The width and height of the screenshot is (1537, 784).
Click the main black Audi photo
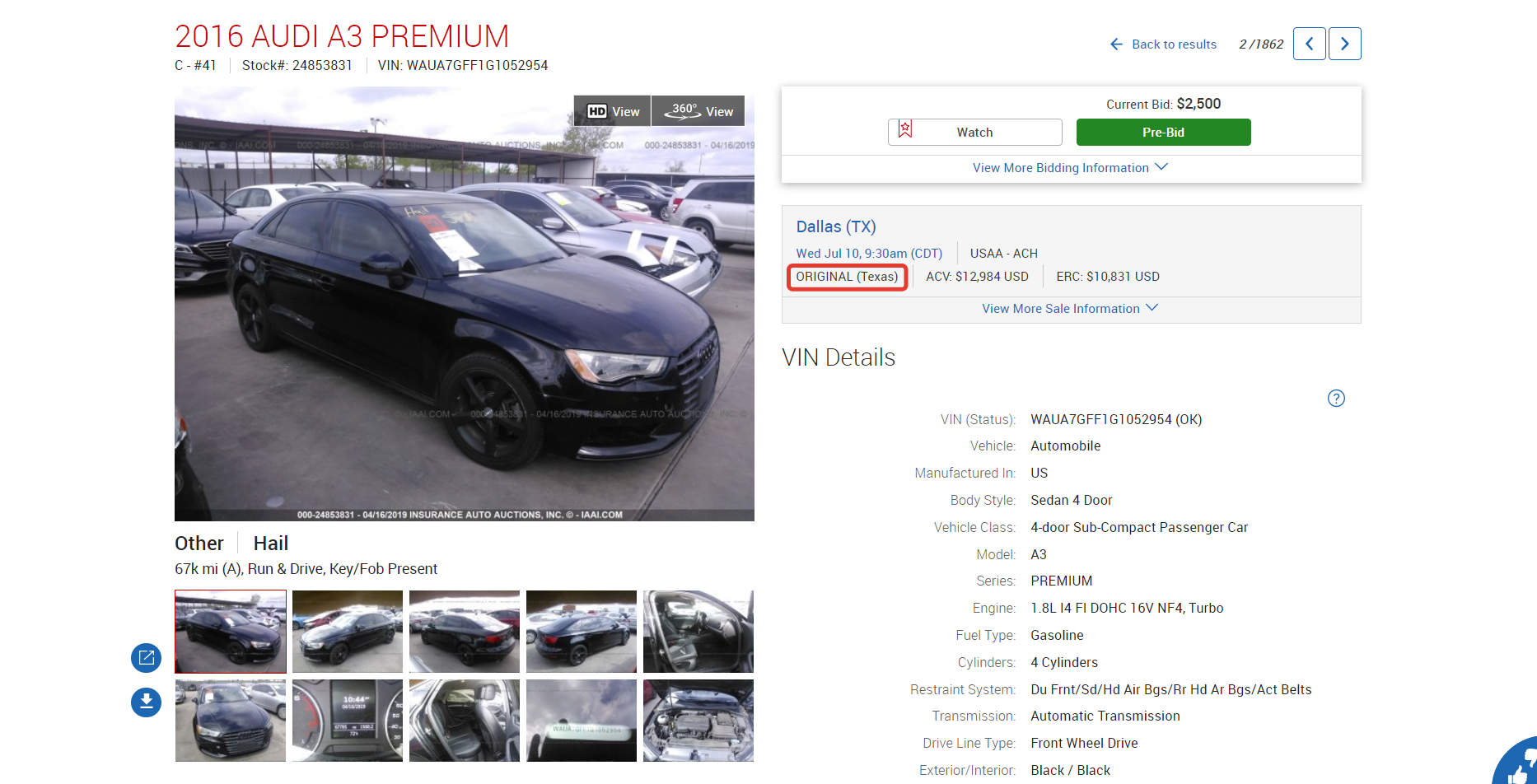[x=465, y=304]
